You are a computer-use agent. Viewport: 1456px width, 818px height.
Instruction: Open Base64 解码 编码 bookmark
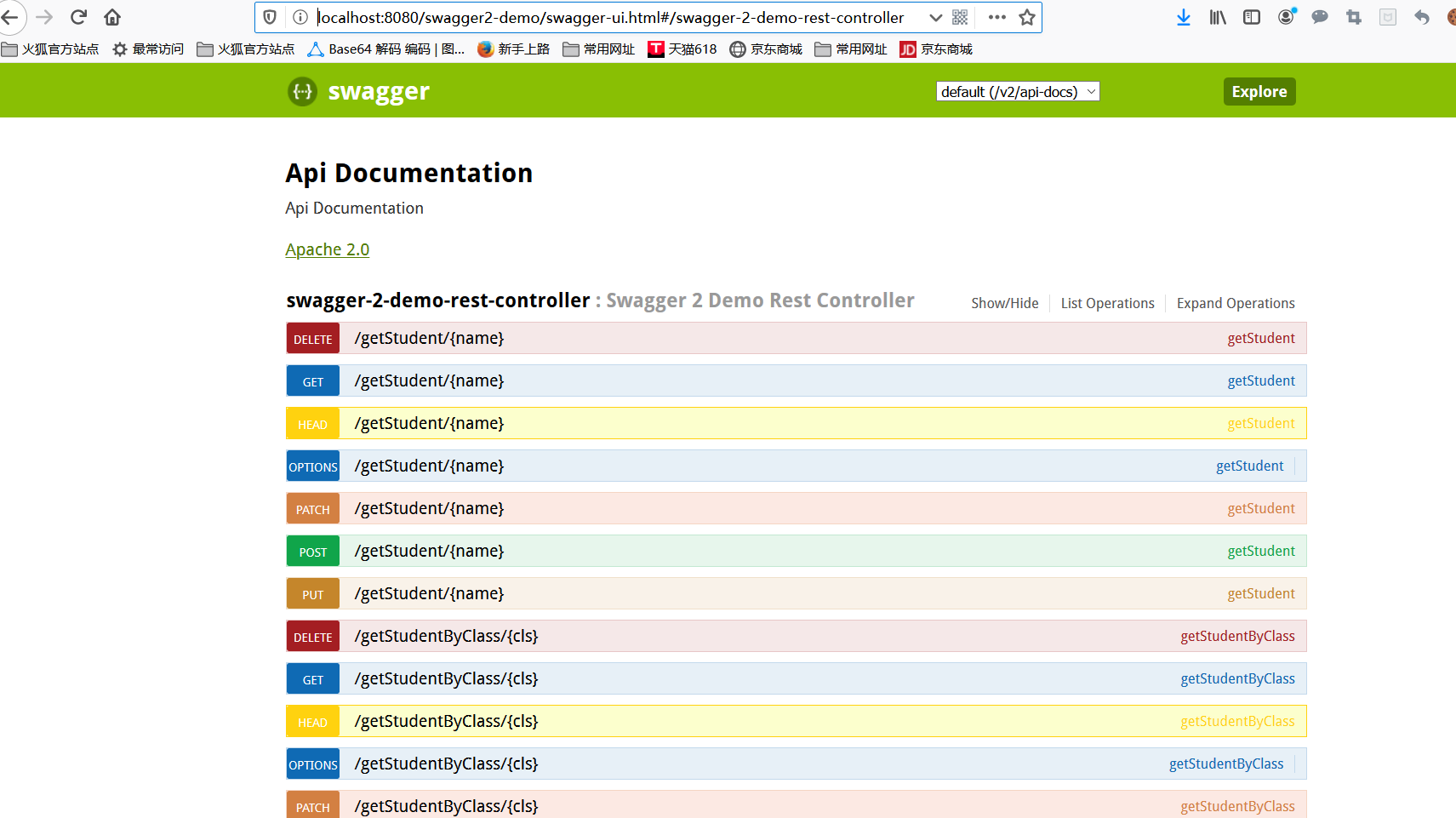pos(386,49)
